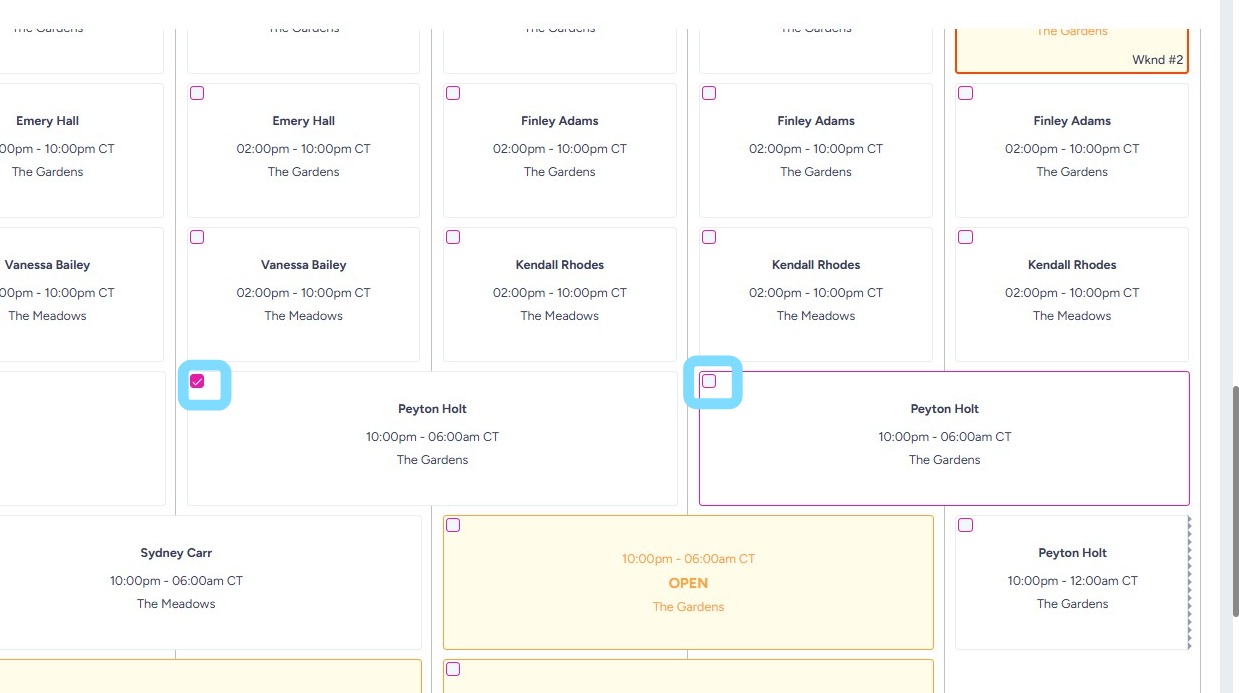This screenshot has width=1239, height=693.
Task: Click Sydney Carr's 10:00pm - 06:00am CT time
Action: [x=176, y=581]
